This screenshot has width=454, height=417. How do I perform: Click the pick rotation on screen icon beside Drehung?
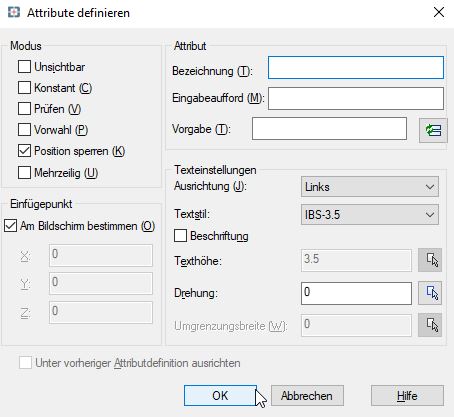pyautogui.click(x=430, y=293)
